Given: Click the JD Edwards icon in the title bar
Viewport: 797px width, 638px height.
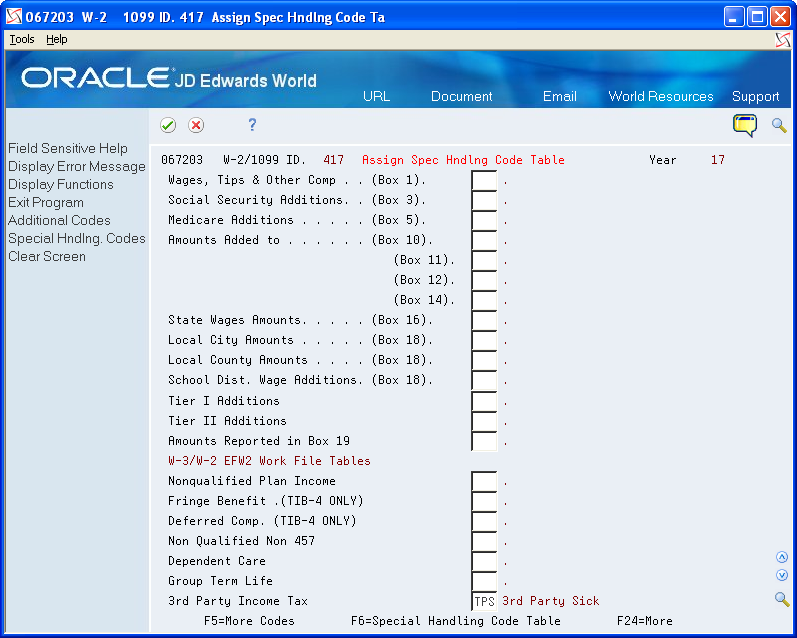Looking at the screenshot, I should point(14,16).
